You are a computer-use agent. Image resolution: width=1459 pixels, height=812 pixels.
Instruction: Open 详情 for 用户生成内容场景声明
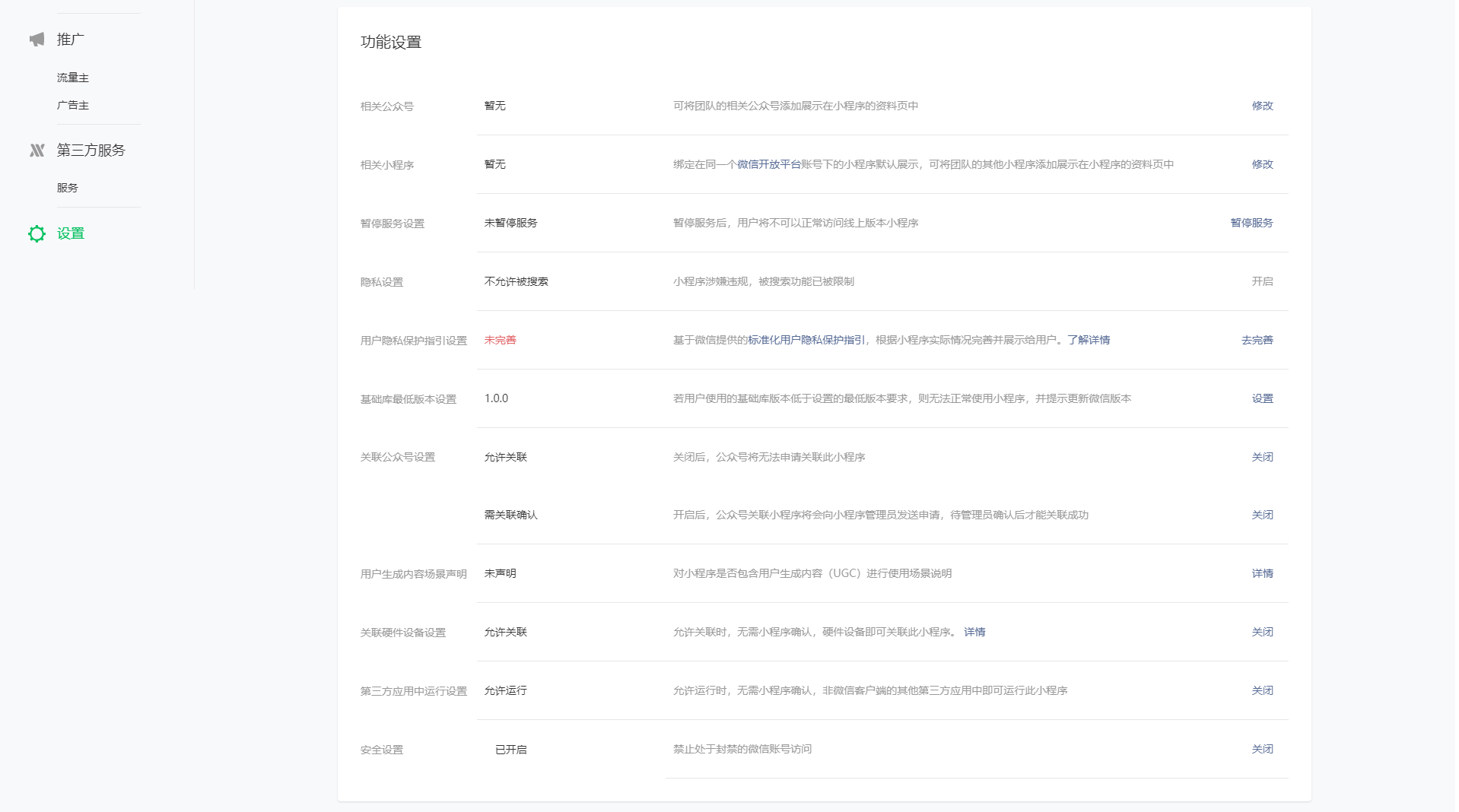tap(1262, 574)
